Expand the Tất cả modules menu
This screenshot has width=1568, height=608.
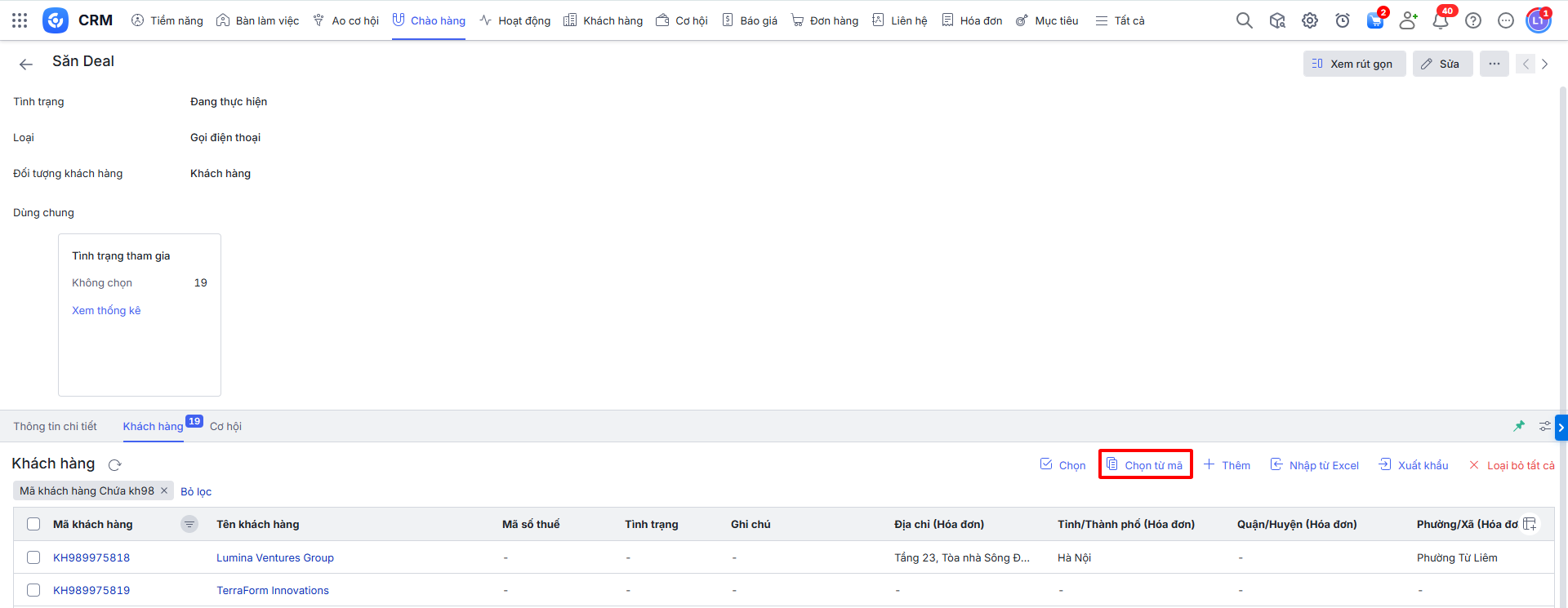tap(1120, 20)
